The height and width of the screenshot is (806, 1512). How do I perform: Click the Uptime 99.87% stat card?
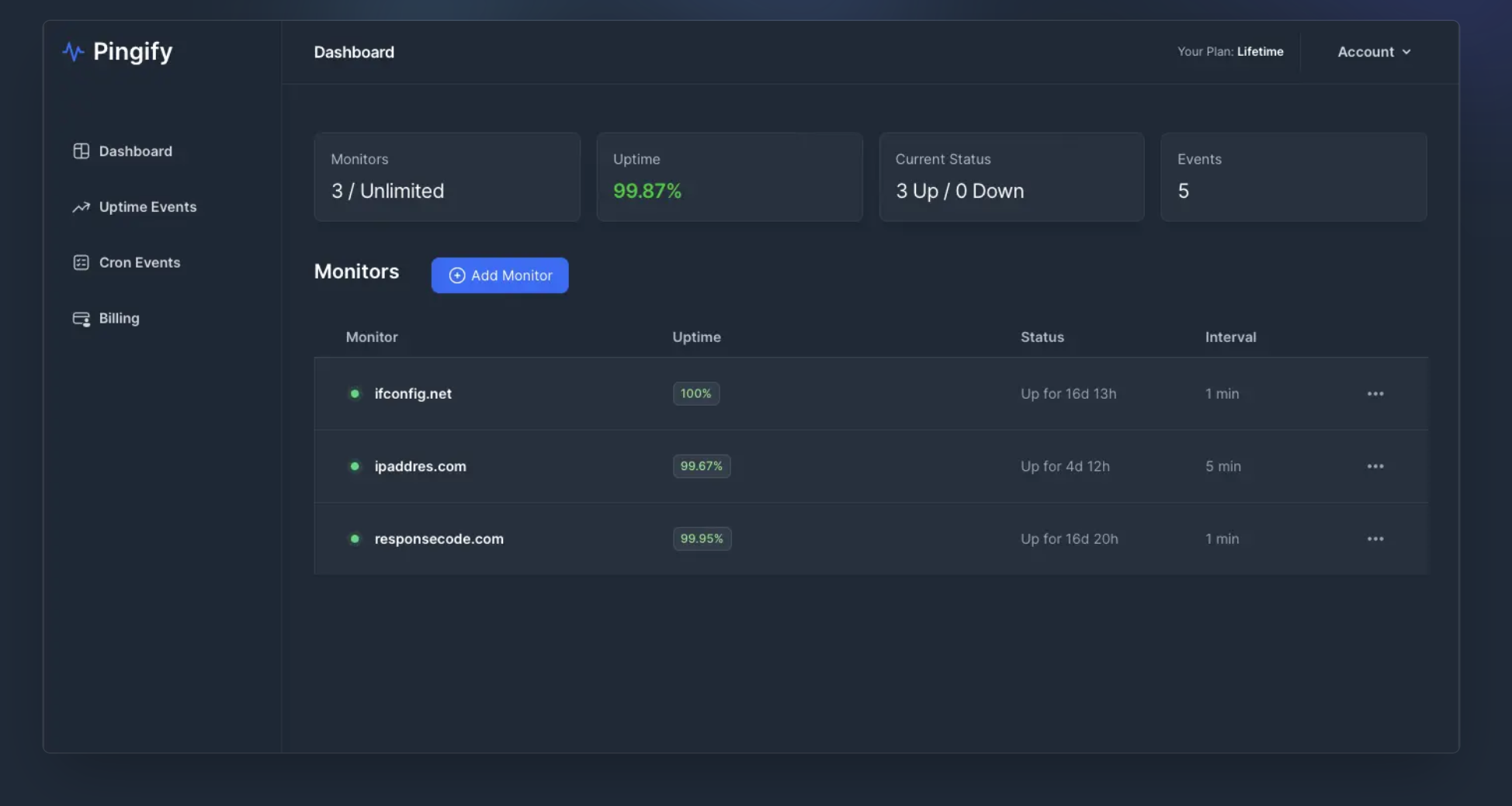coord(730,177)
